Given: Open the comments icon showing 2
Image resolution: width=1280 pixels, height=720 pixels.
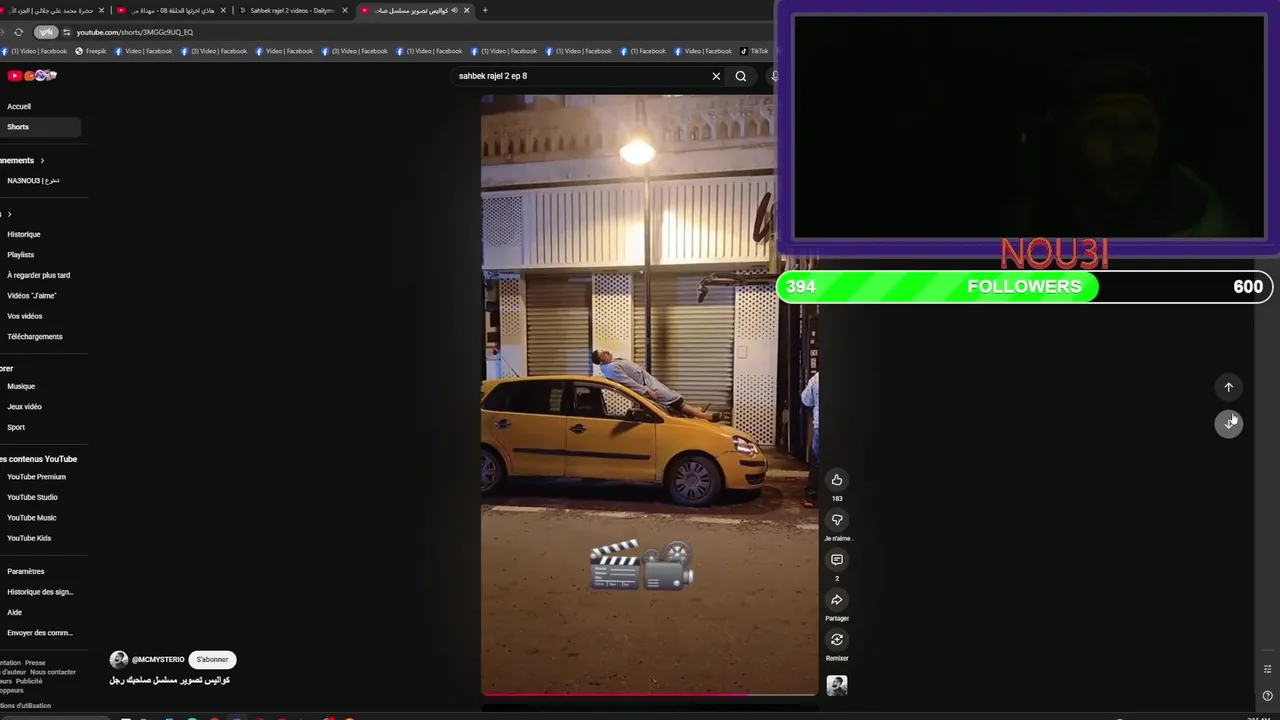Looking at the screenshot, I should pyautogui.click(x=837, y=560).
